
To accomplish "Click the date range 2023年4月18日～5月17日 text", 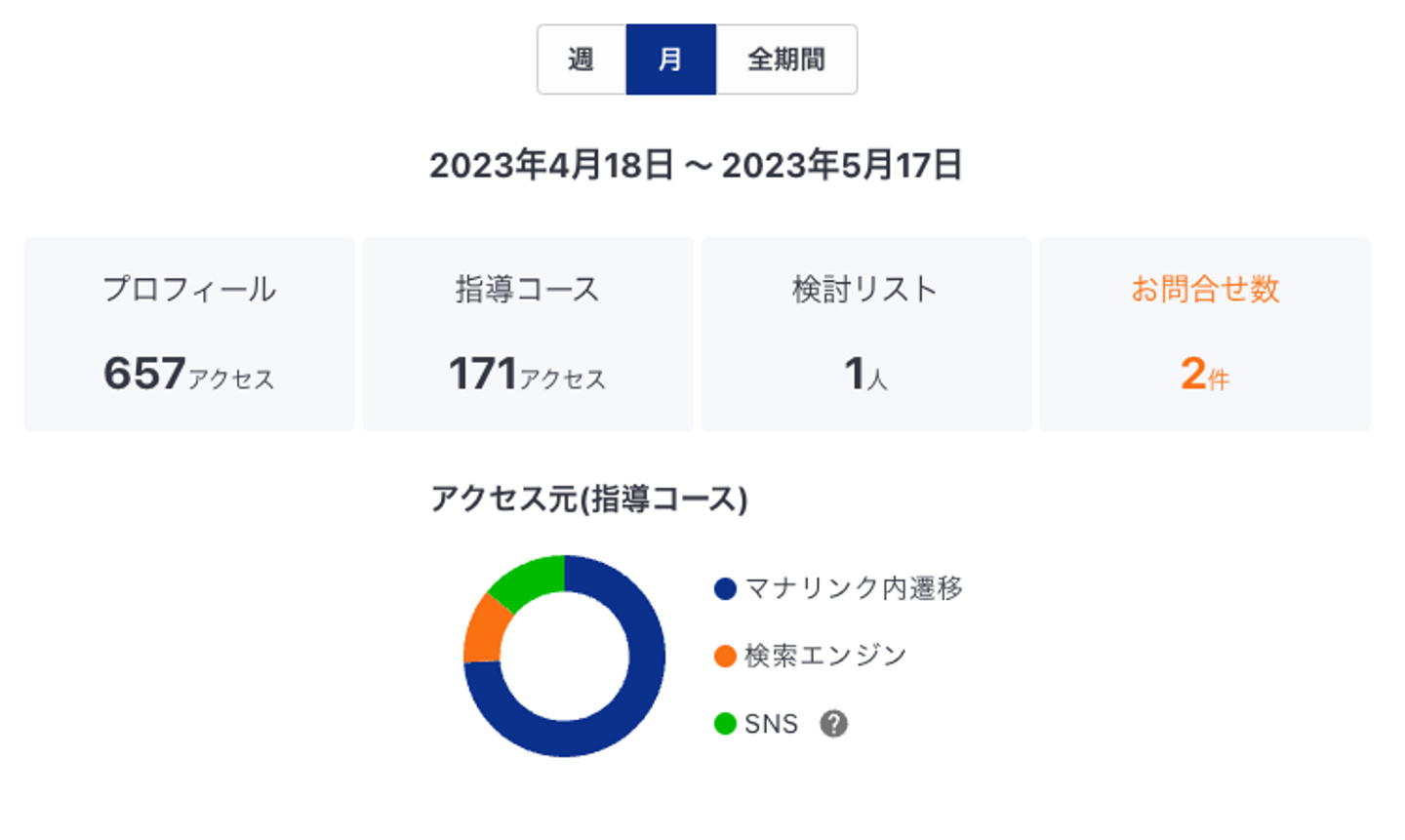I will [696, 165].
